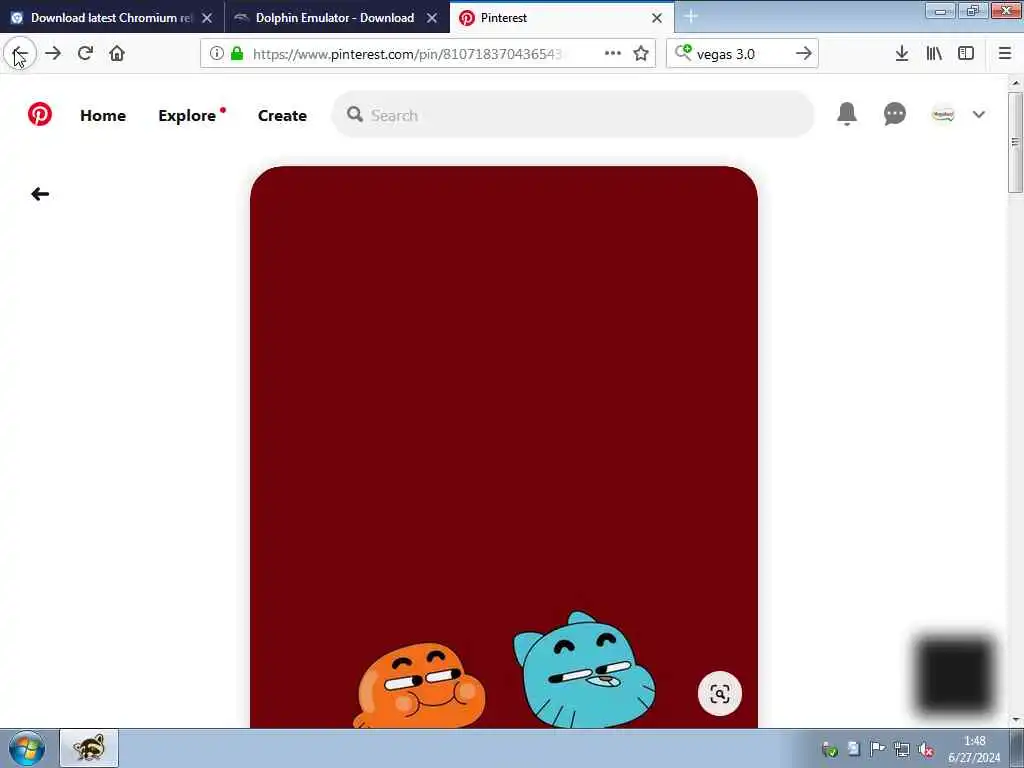Open Pinterest messages chat bubble
Viewport: 1024px width, 768px height.
coord(894,114)
